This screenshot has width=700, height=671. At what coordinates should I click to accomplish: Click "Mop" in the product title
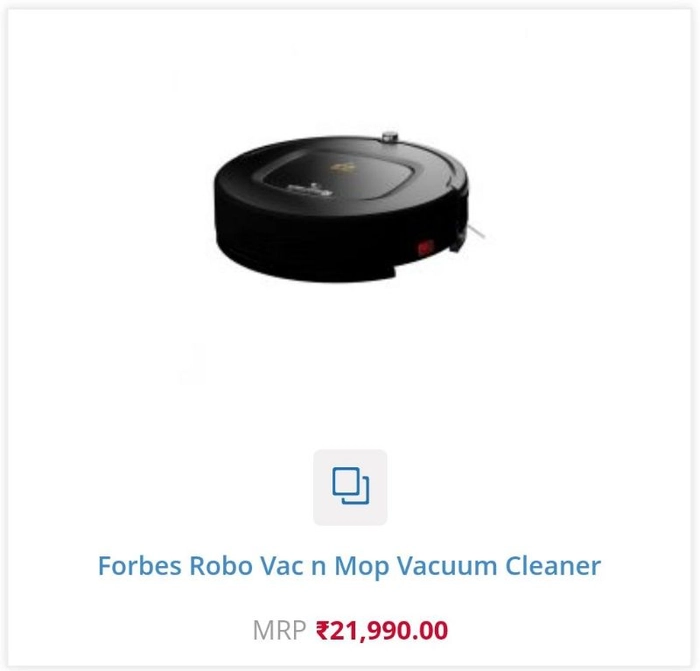point(362,567)
